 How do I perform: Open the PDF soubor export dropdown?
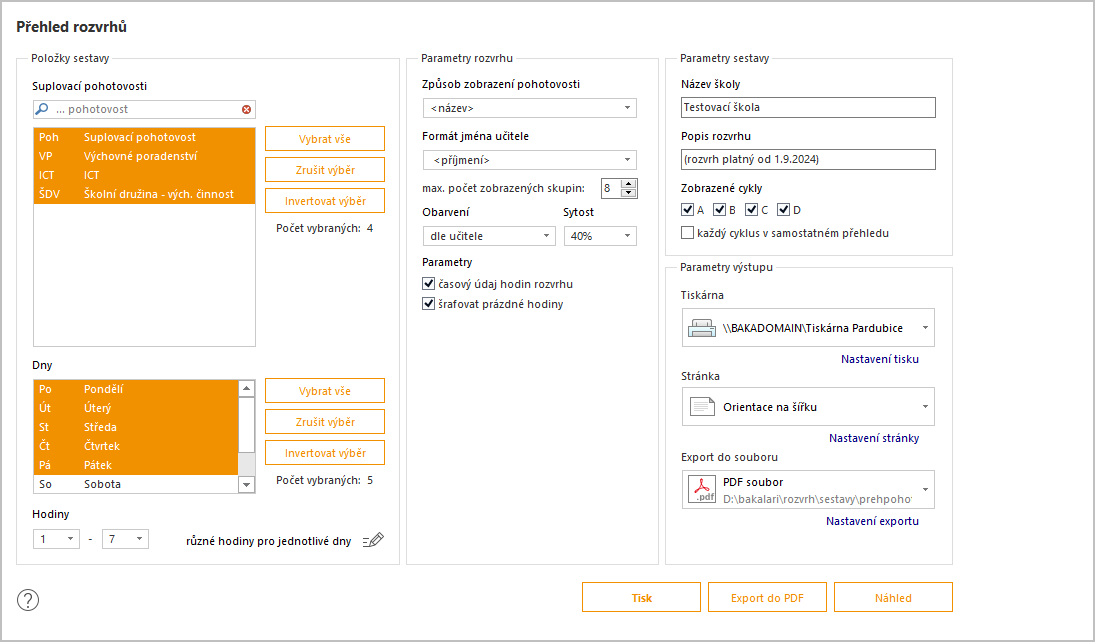(808, 489)
